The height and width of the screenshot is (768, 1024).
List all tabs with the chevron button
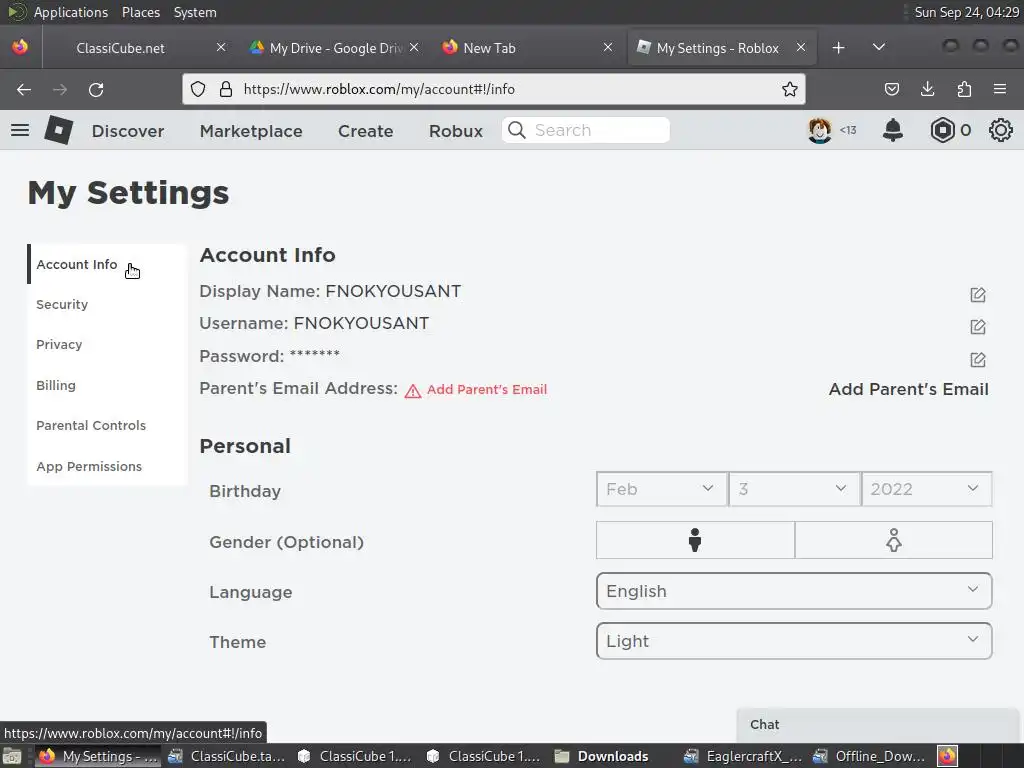click(878, 47)
